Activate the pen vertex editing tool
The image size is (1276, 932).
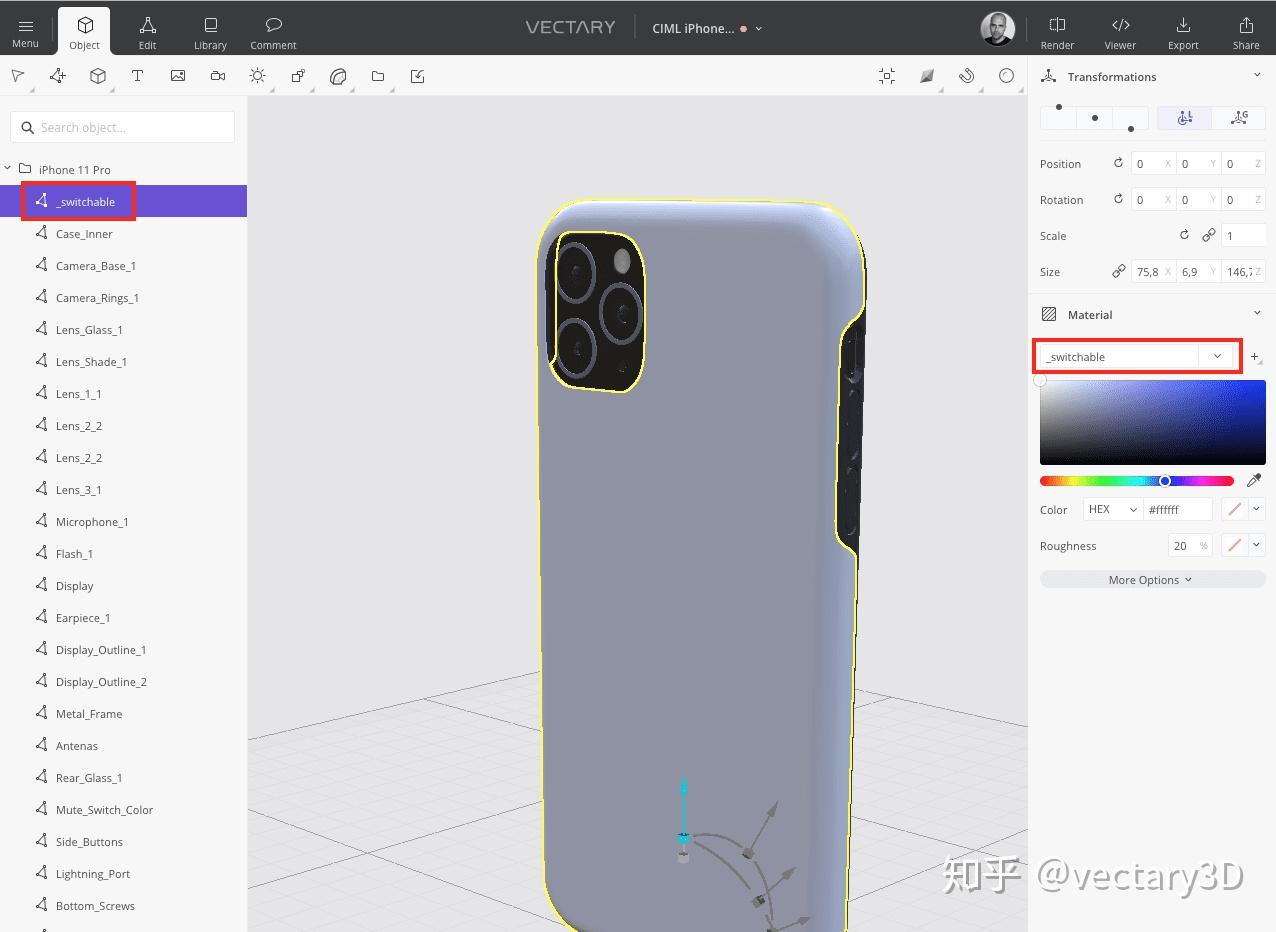[x=57, y=75]
